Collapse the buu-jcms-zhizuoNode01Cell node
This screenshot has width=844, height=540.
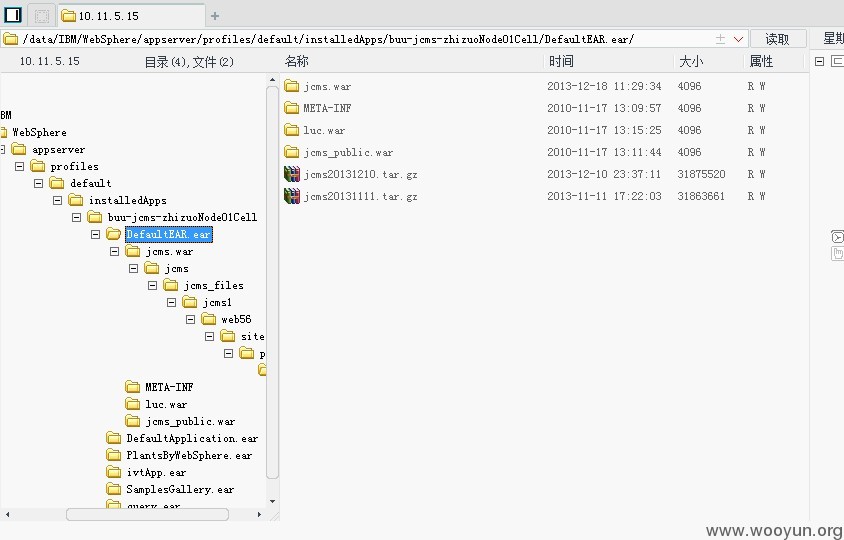[x=76, y=218]
